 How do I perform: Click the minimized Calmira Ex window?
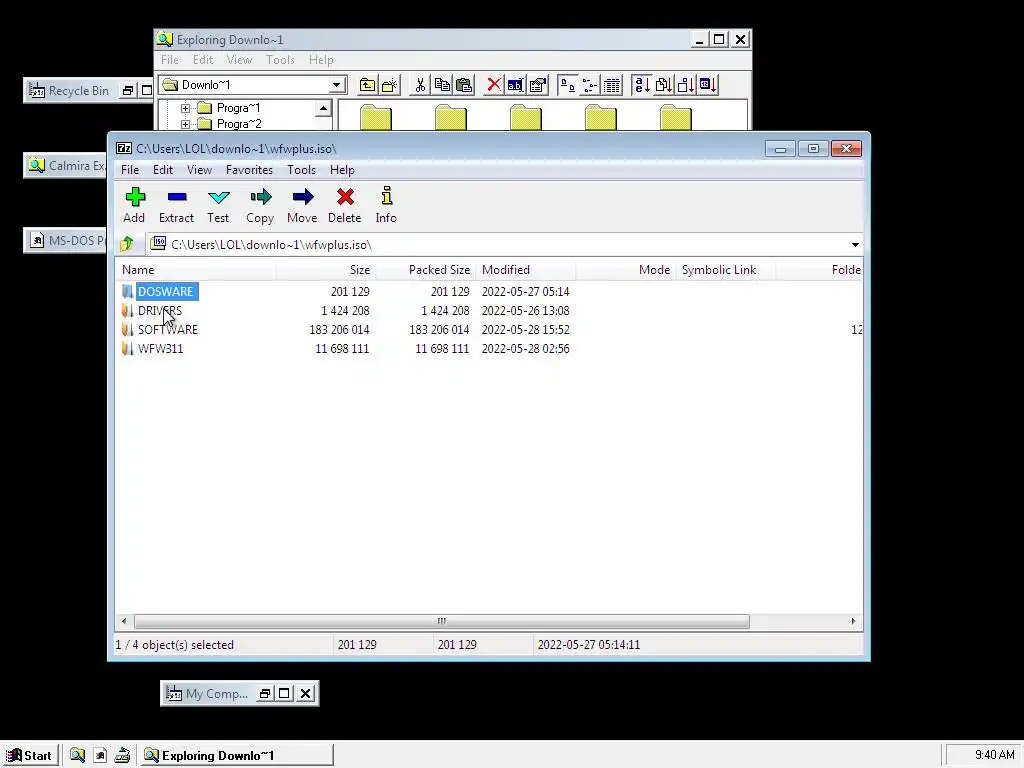click(65, 166)
